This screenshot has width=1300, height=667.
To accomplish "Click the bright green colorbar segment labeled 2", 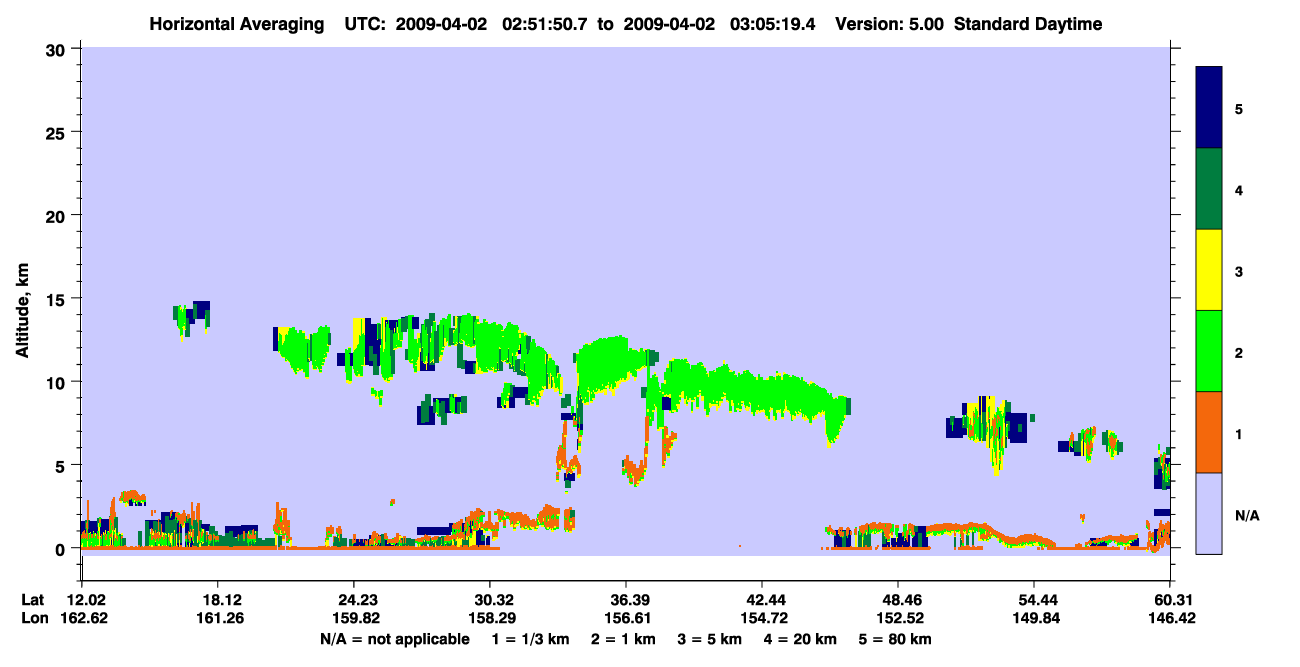I will 1209,351.
